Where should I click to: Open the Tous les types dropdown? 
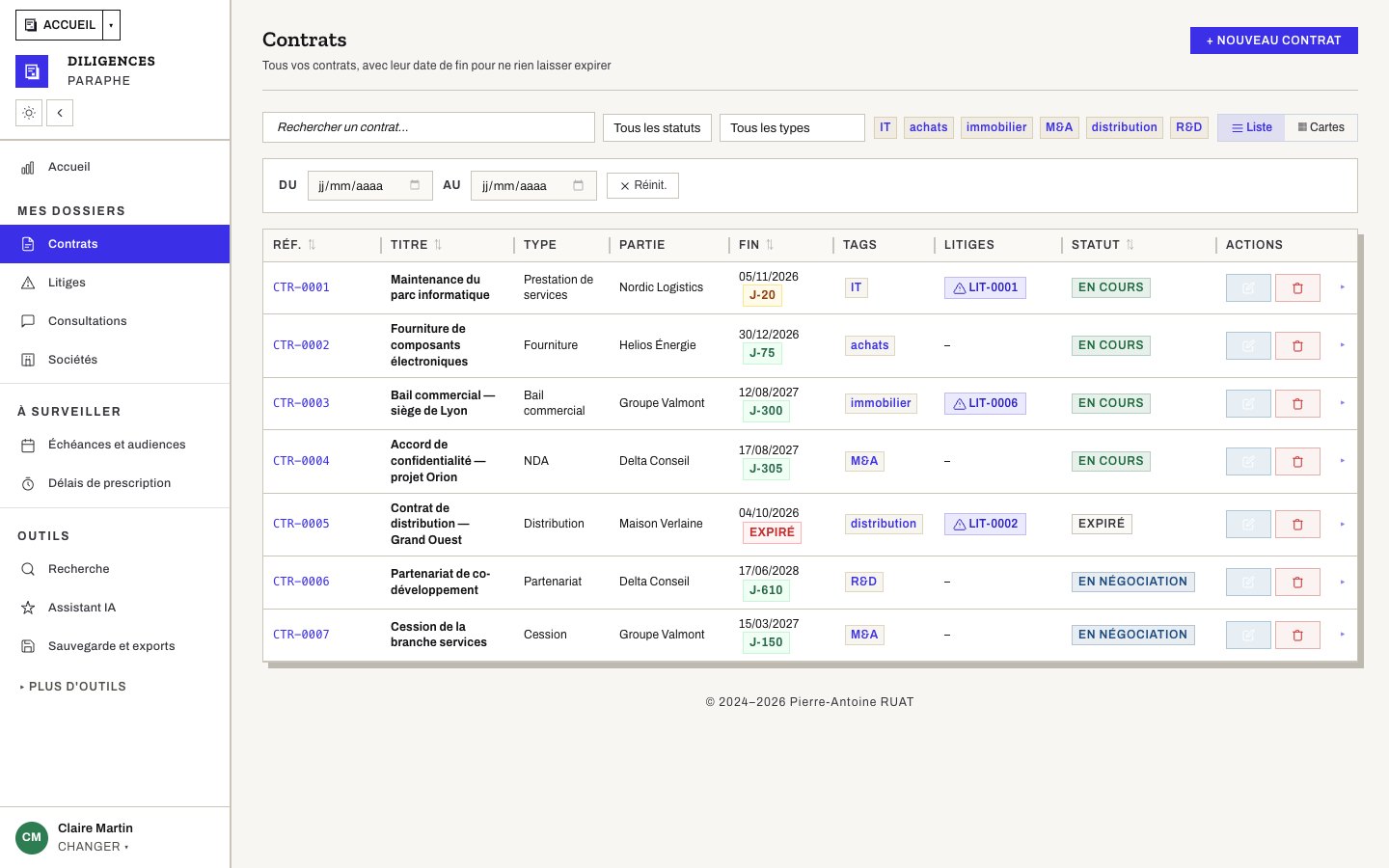pos(792,127)
